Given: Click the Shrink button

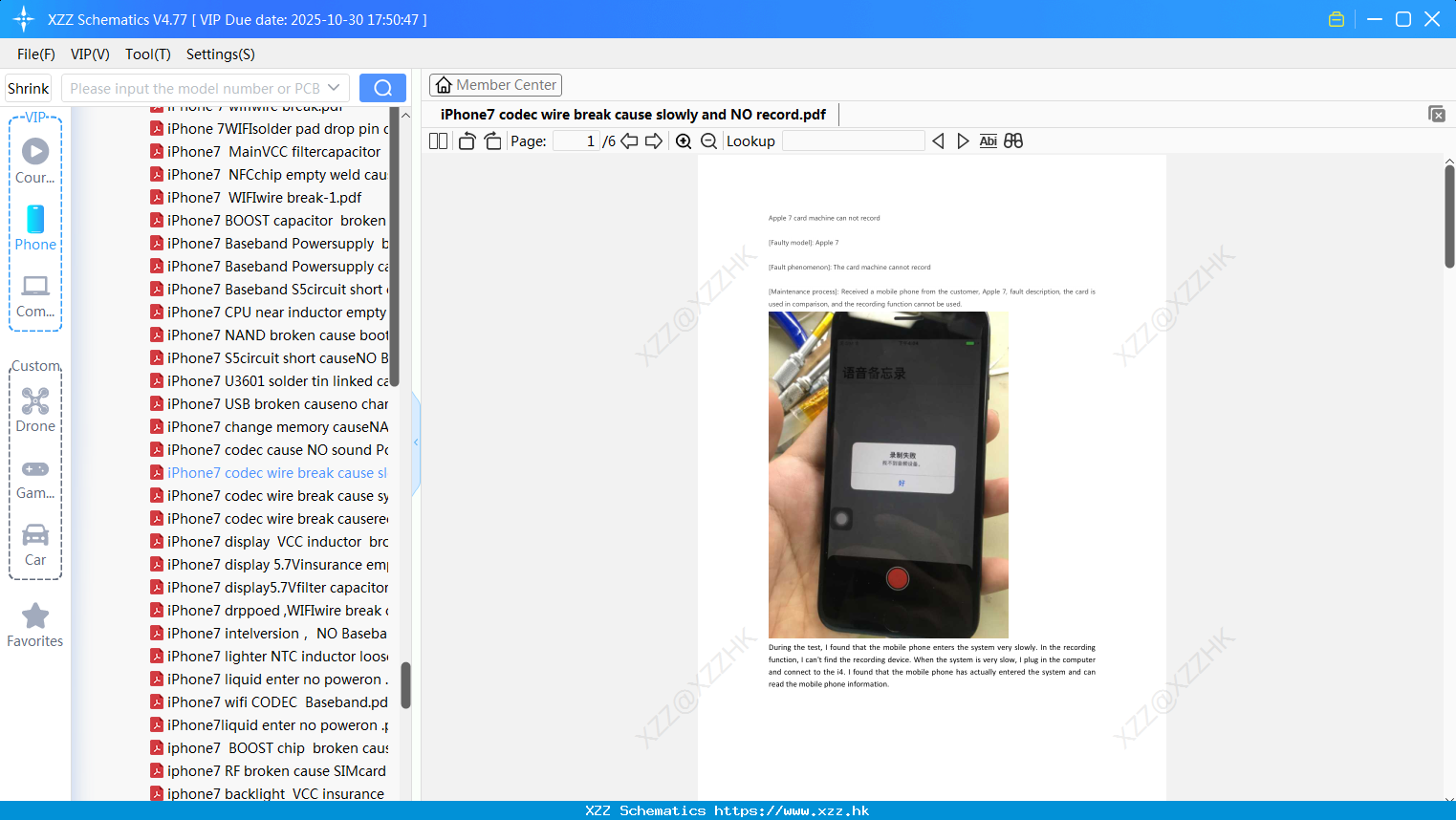Looking at the screenshot, I should pyautogui.click(x=28, y=88).
